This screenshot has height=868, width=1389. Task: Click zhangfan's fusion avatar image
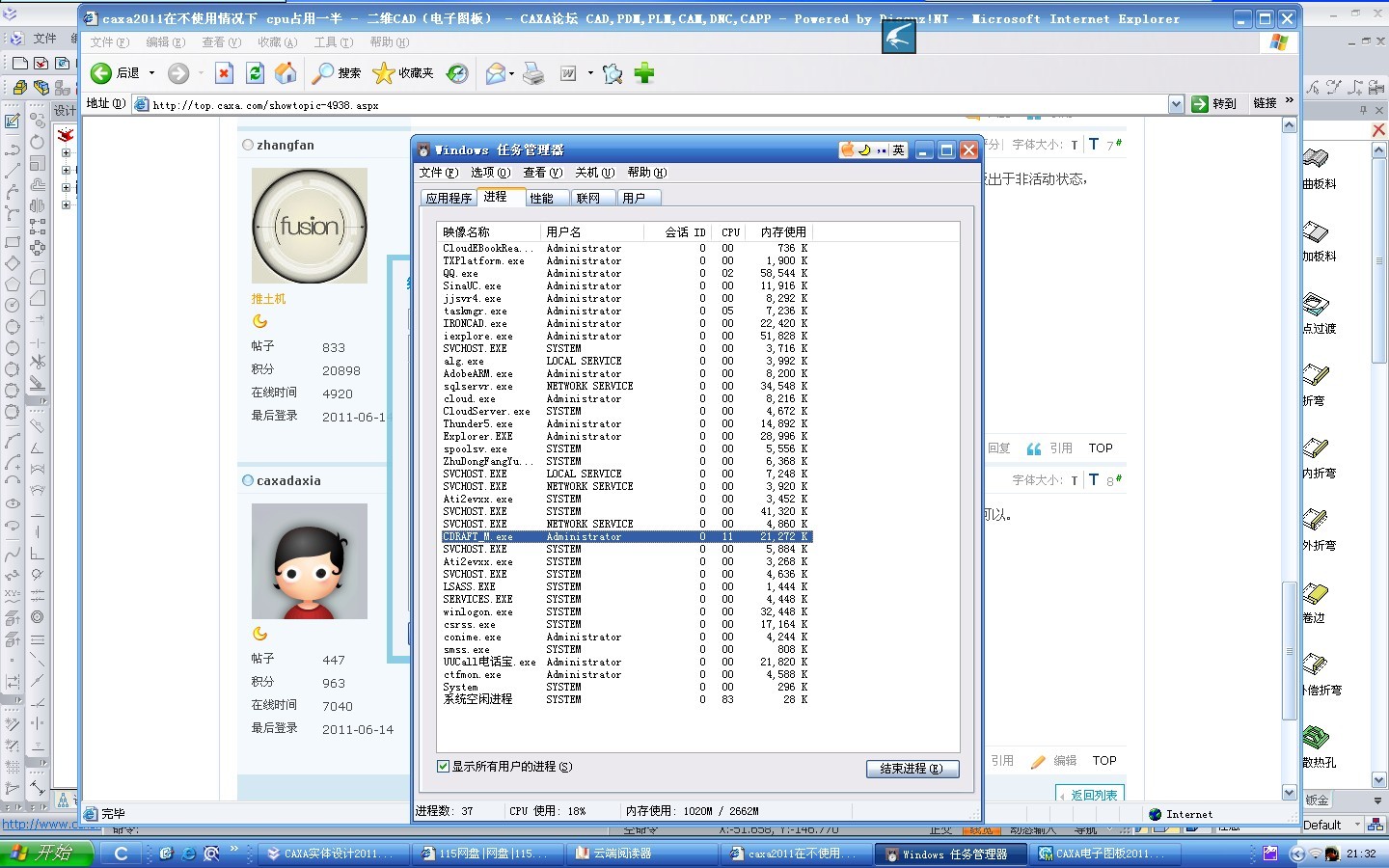point(310,226)
